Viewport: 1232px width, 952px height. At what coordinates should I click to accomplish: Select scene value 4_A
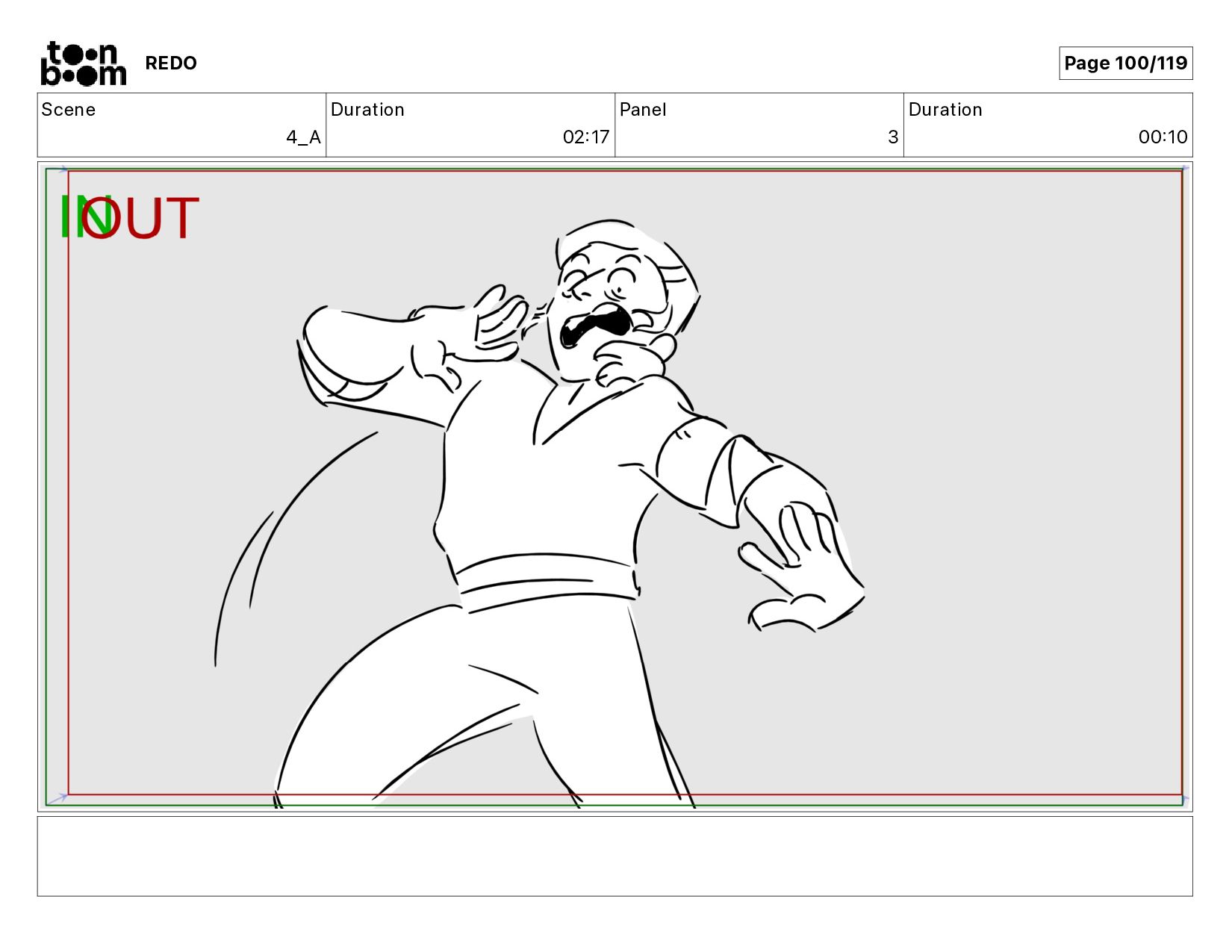(x=303, y=137)
